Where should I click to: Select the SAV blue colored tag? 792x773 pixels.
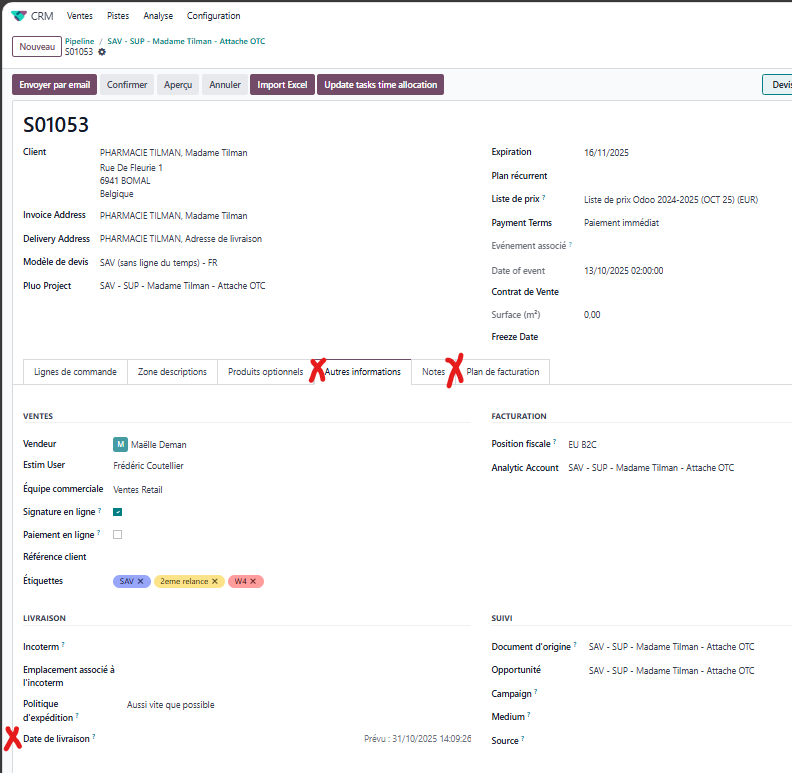click(x=126, y=581)
